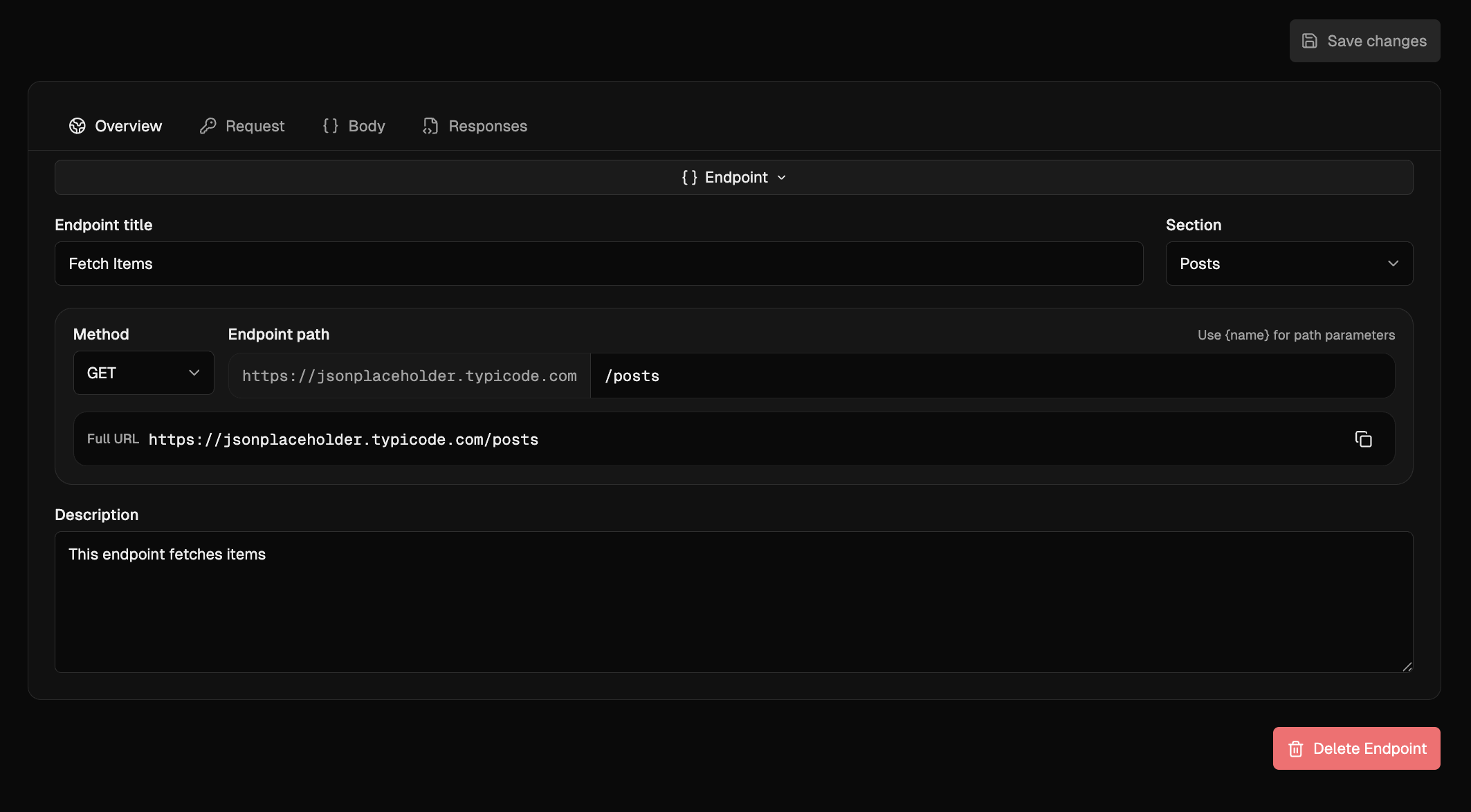
Task: Switch to the Body tab
Action: (x=354, y=126)
